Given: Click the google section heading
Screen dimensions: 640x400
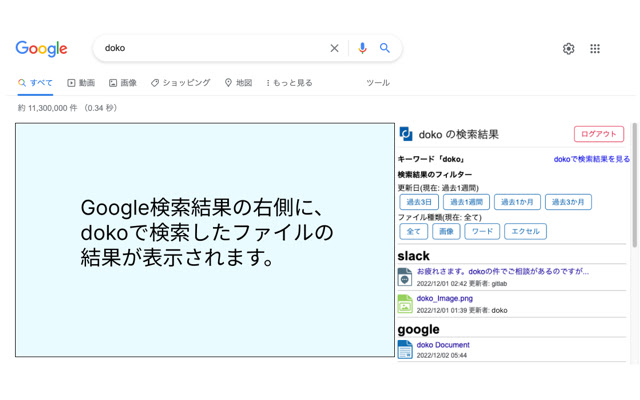Looking at the screenshot, I should [418, 329].
